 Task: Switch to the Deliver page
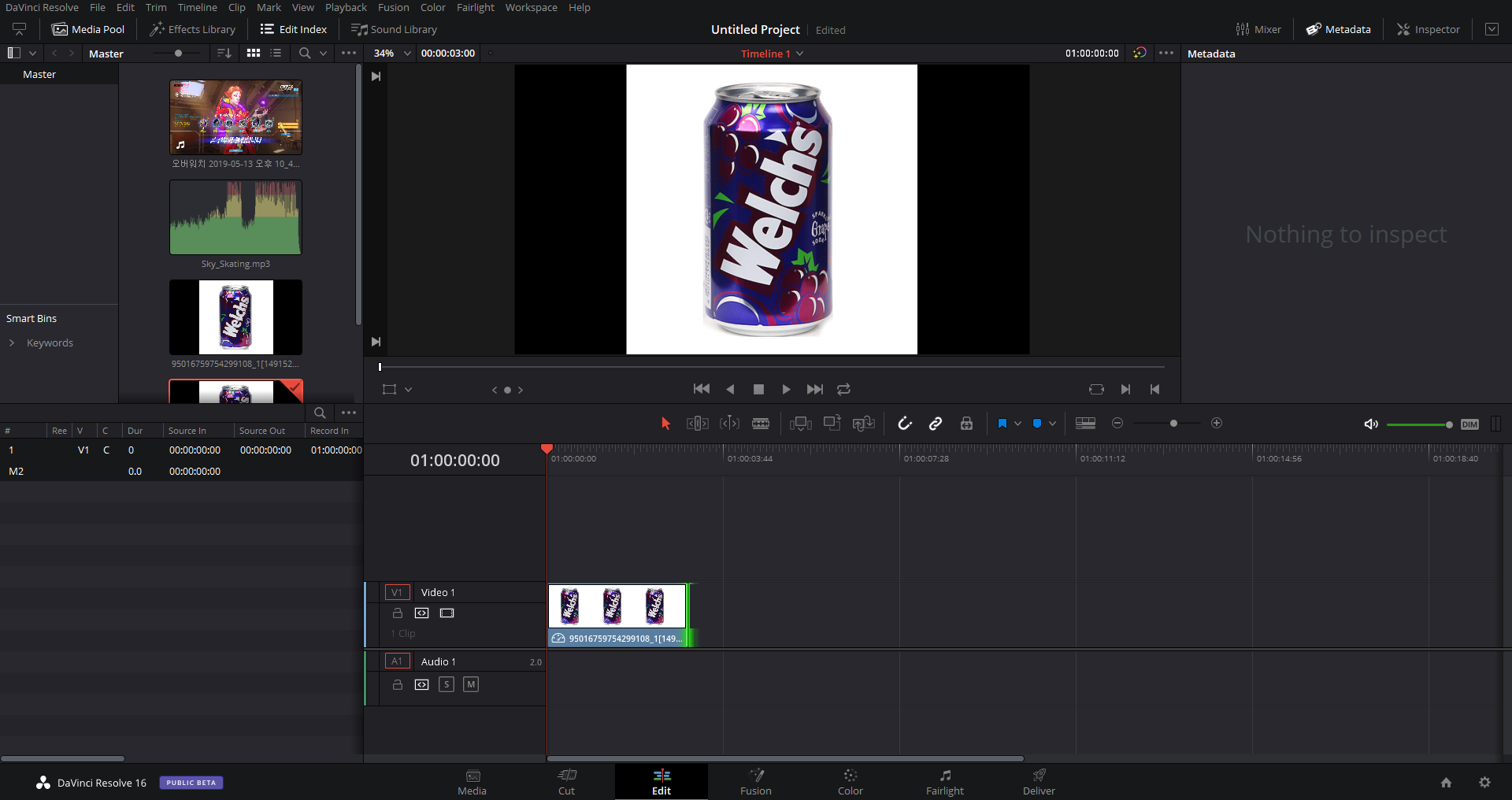coord(1039,782)
